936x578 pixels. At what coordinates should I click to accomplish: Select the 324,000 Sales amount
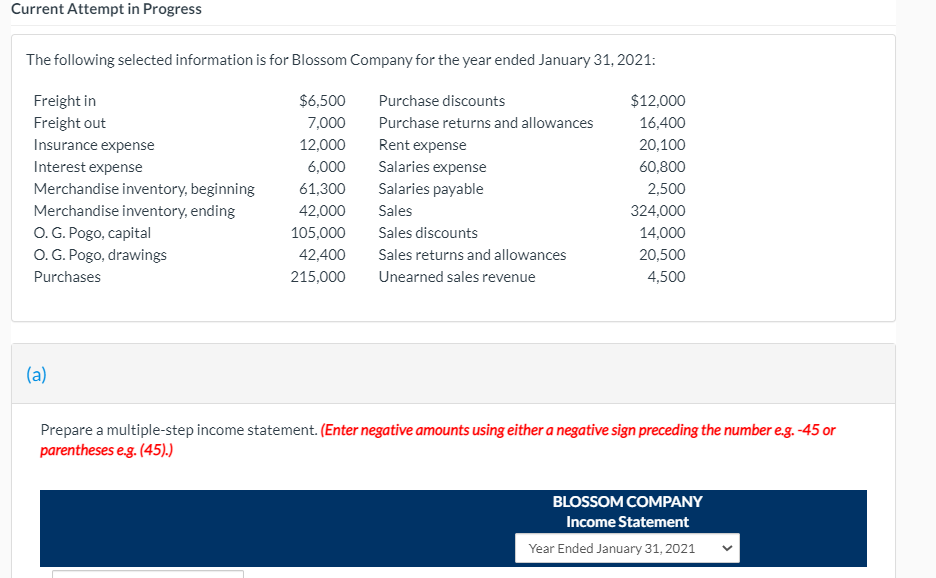pyautogui.click(x=657, y=211)
